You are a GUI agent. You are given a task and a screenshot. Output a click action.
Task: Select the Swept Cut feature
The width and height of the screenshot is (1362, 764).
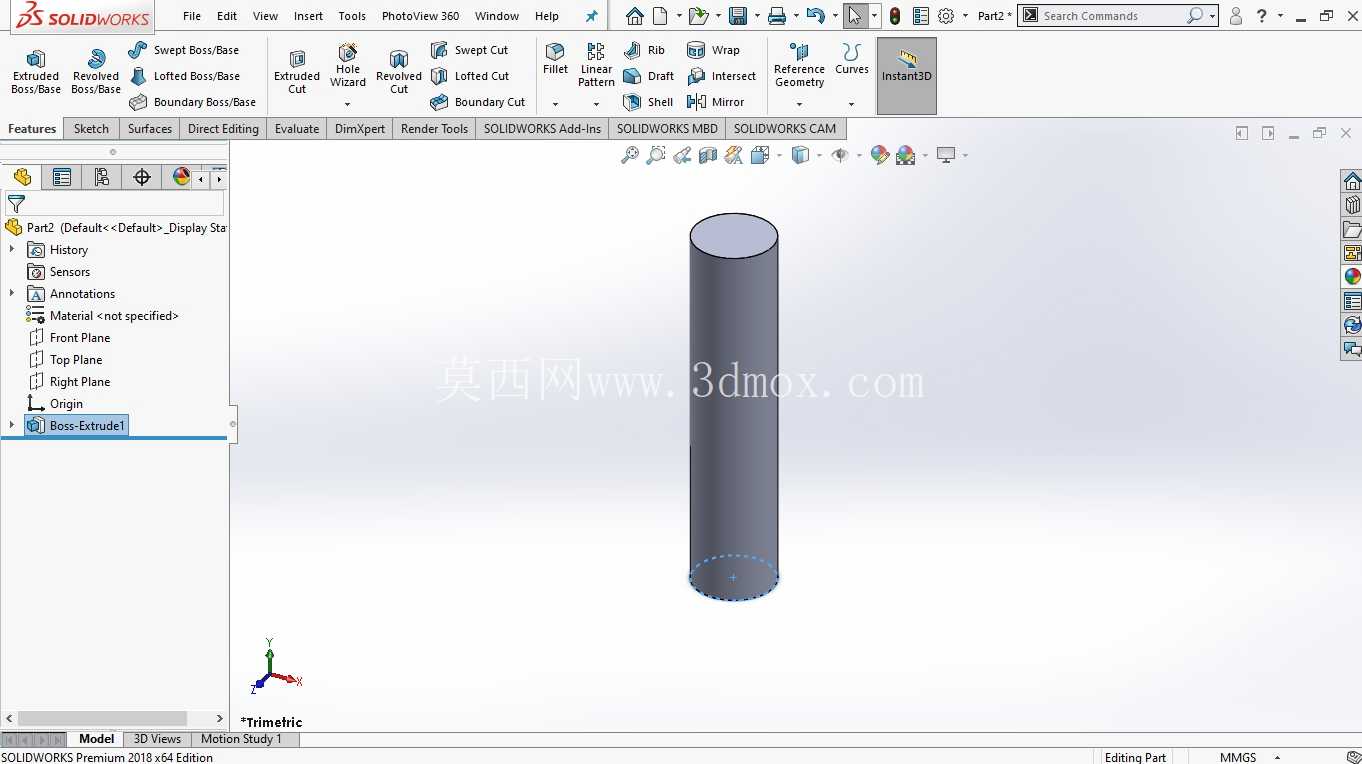[x=470, y=50]
